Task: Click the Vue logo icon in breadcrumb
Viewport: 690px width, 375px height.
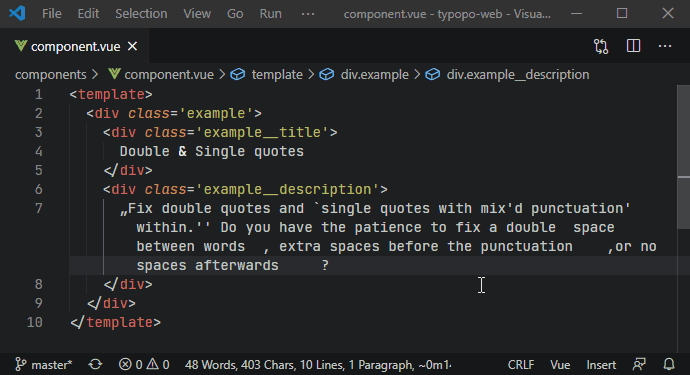Action: pos(114,74)
